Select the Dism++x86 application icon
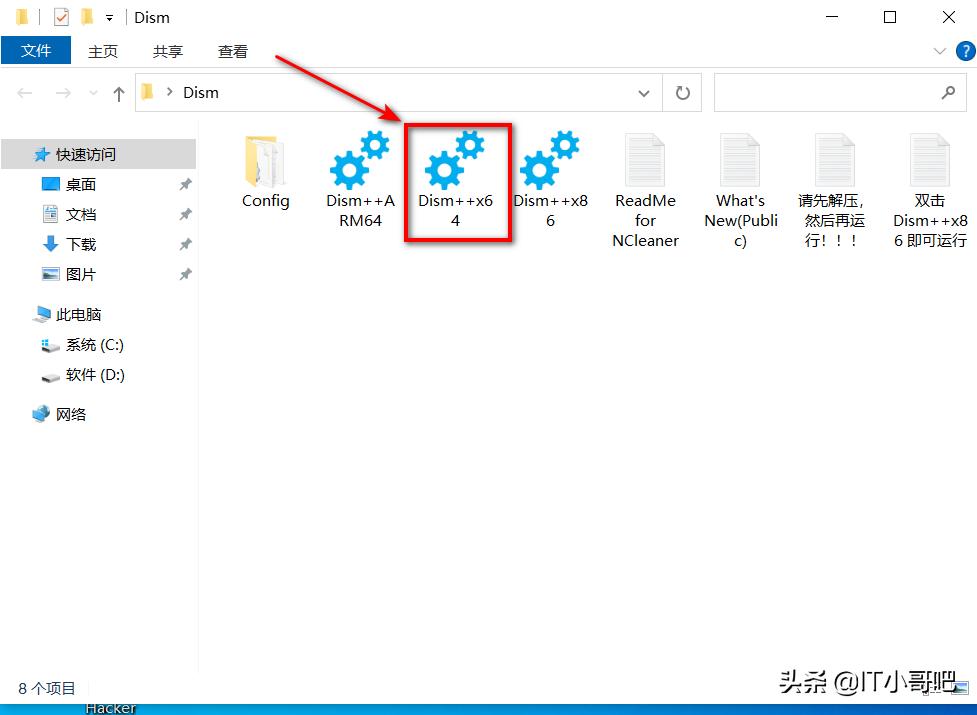Viewport: 977px width, 715px height. coord(550,161)
